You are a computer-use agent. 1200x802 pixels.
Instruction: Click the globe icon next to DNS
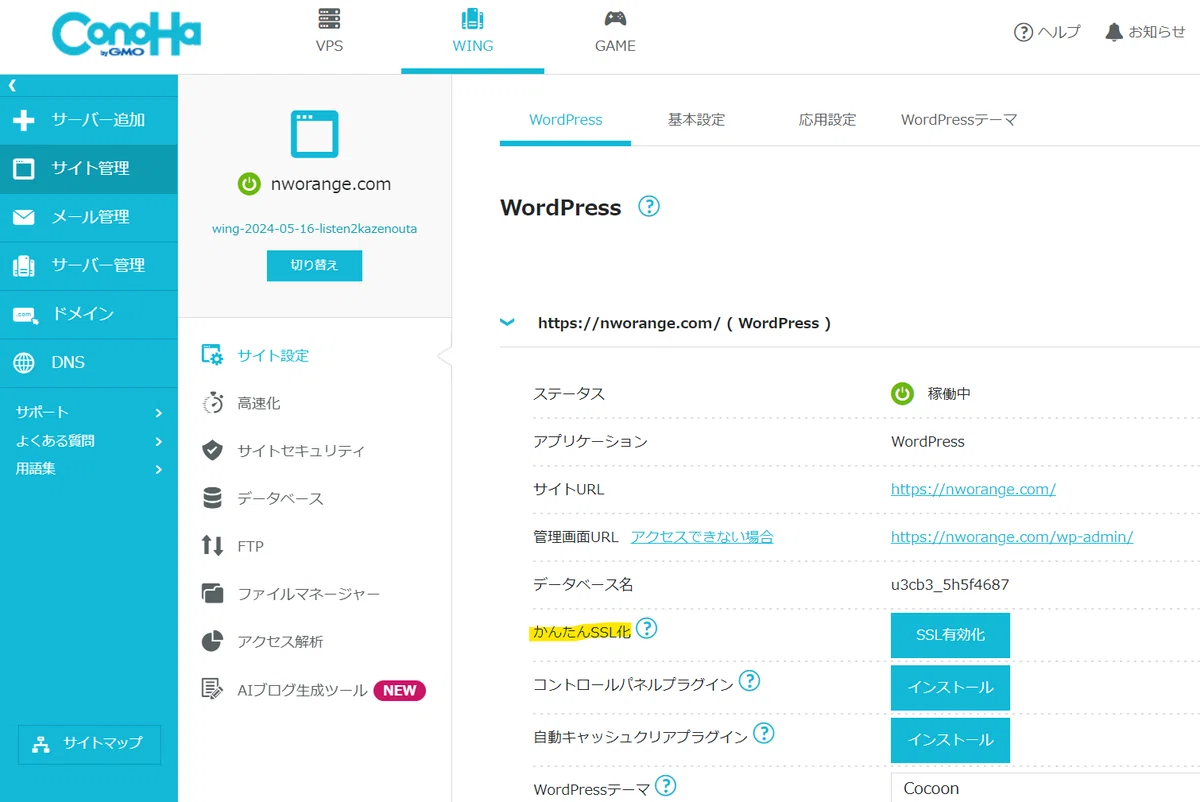click(23, 363)
